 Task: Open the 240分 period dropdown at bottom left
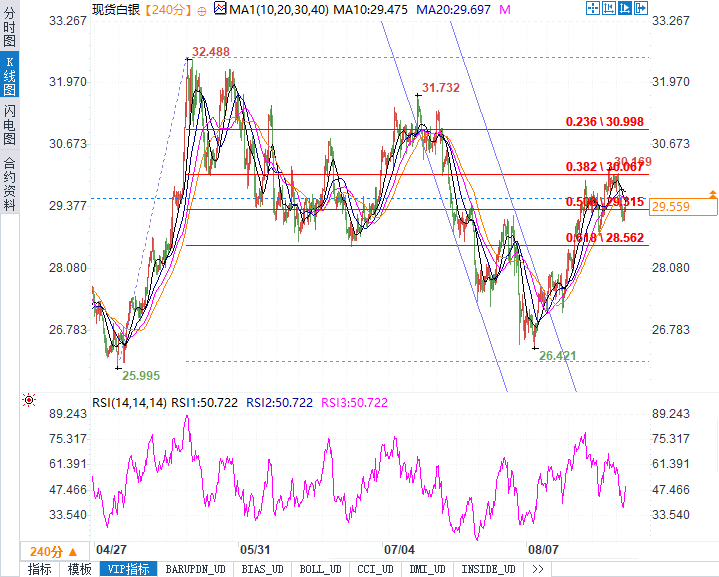click(53, 551)
